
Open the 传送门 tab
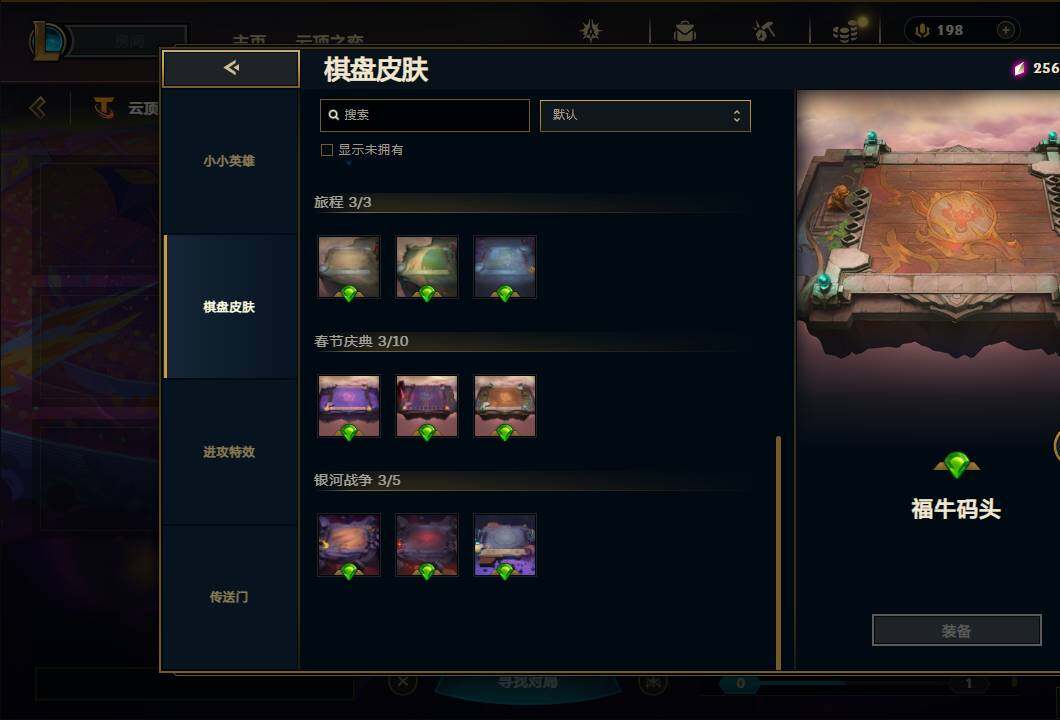pyautogui.click(x=230, y=597)
